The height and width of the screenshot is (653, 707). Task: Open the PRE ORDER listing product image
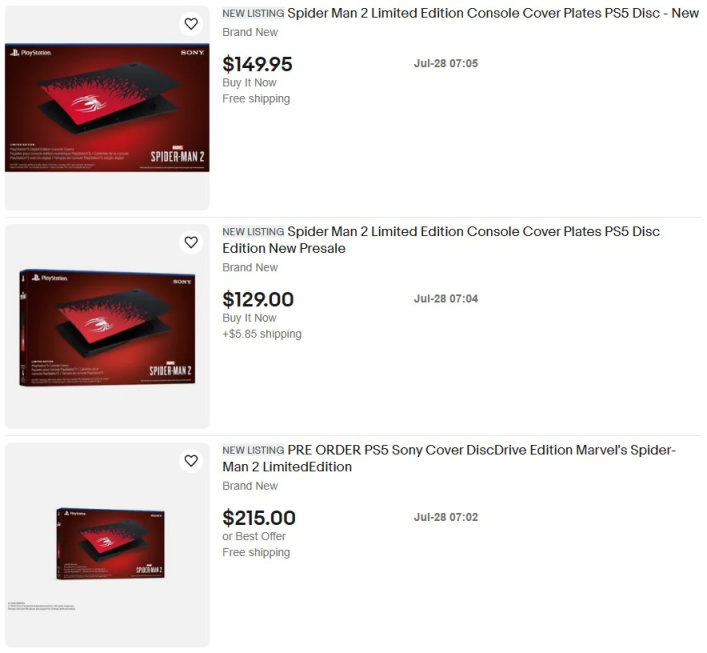(x=110, y=543)
